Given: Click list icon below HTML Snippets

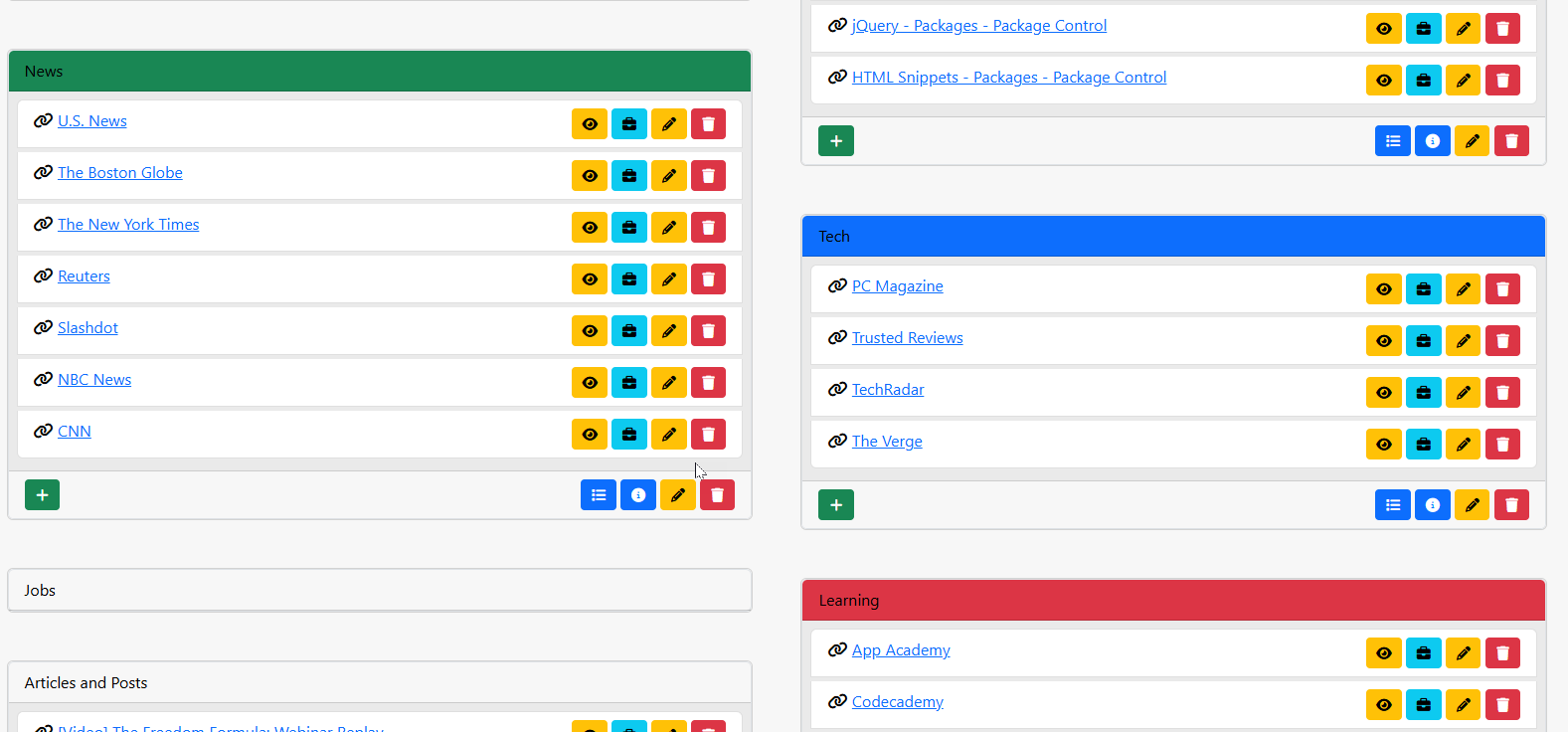Looking at the screenshot, I should pyautogui.click(x=1393, y=141).
